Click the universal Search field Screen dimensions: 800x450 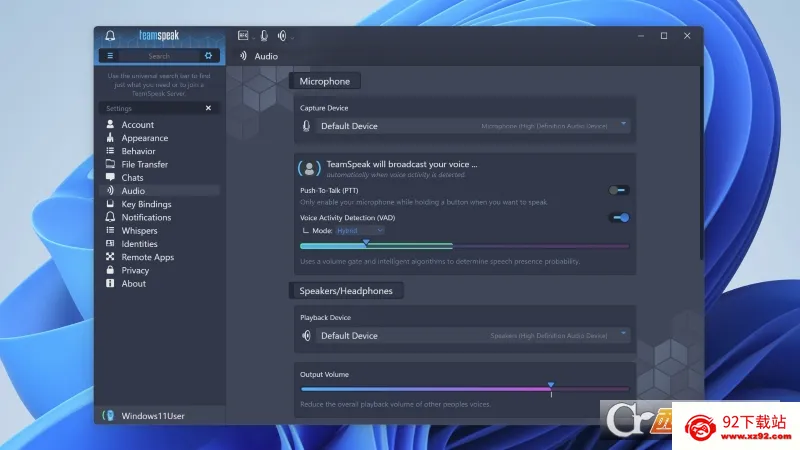click(x=159, y=56)
